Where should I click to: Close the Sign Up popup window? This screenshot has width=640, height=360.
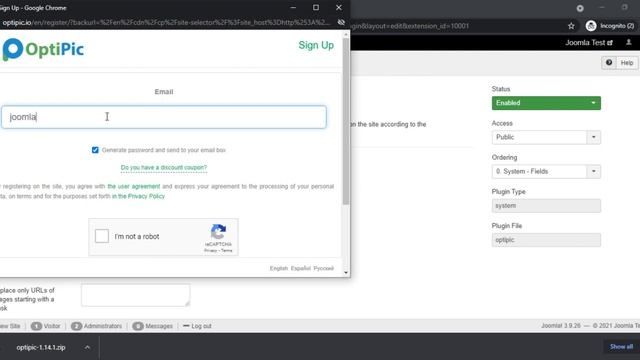[339, 7]
